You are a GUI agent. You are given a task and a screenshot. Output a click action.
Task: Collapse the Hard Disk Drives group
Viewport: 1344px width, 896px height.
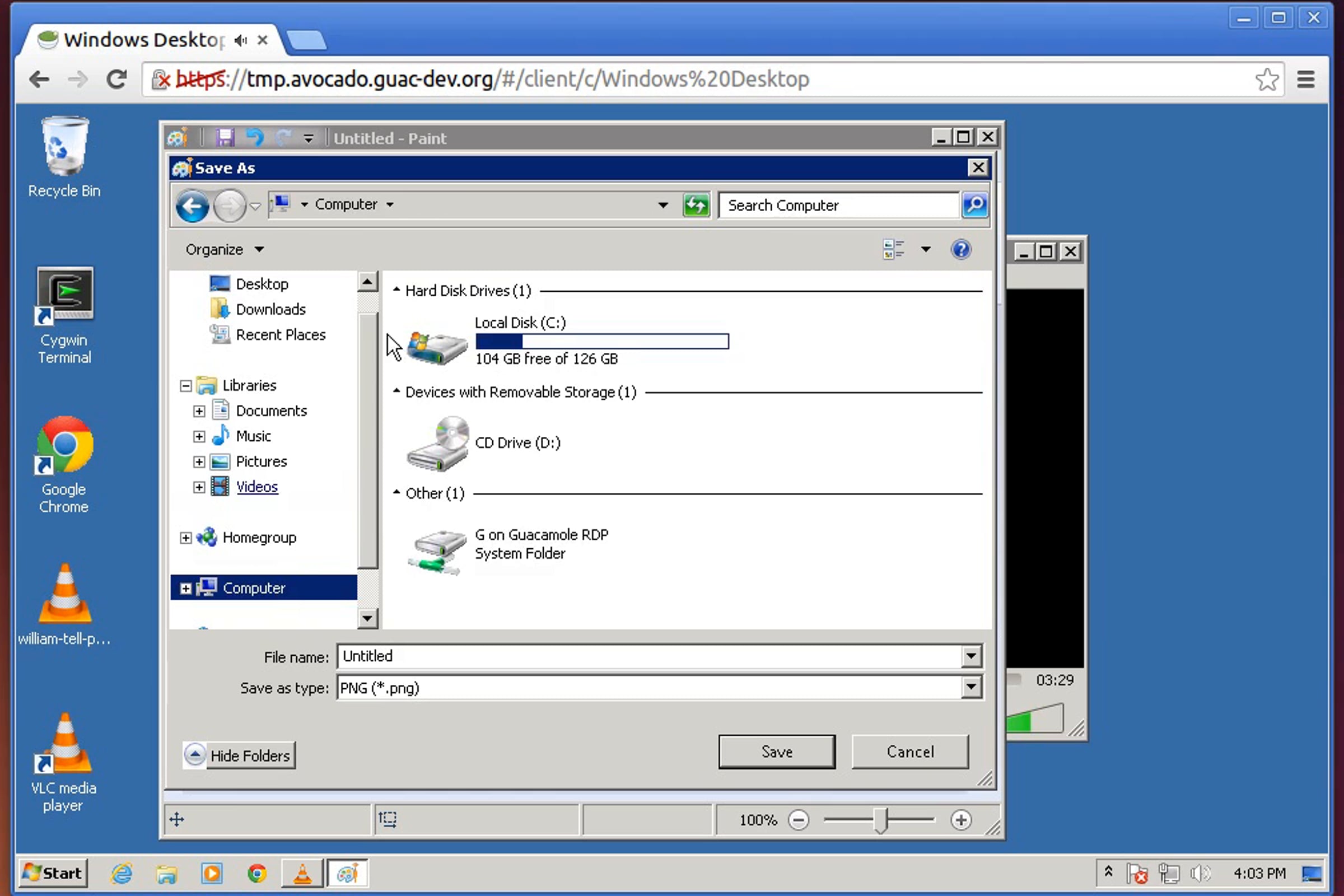point(396,290)
